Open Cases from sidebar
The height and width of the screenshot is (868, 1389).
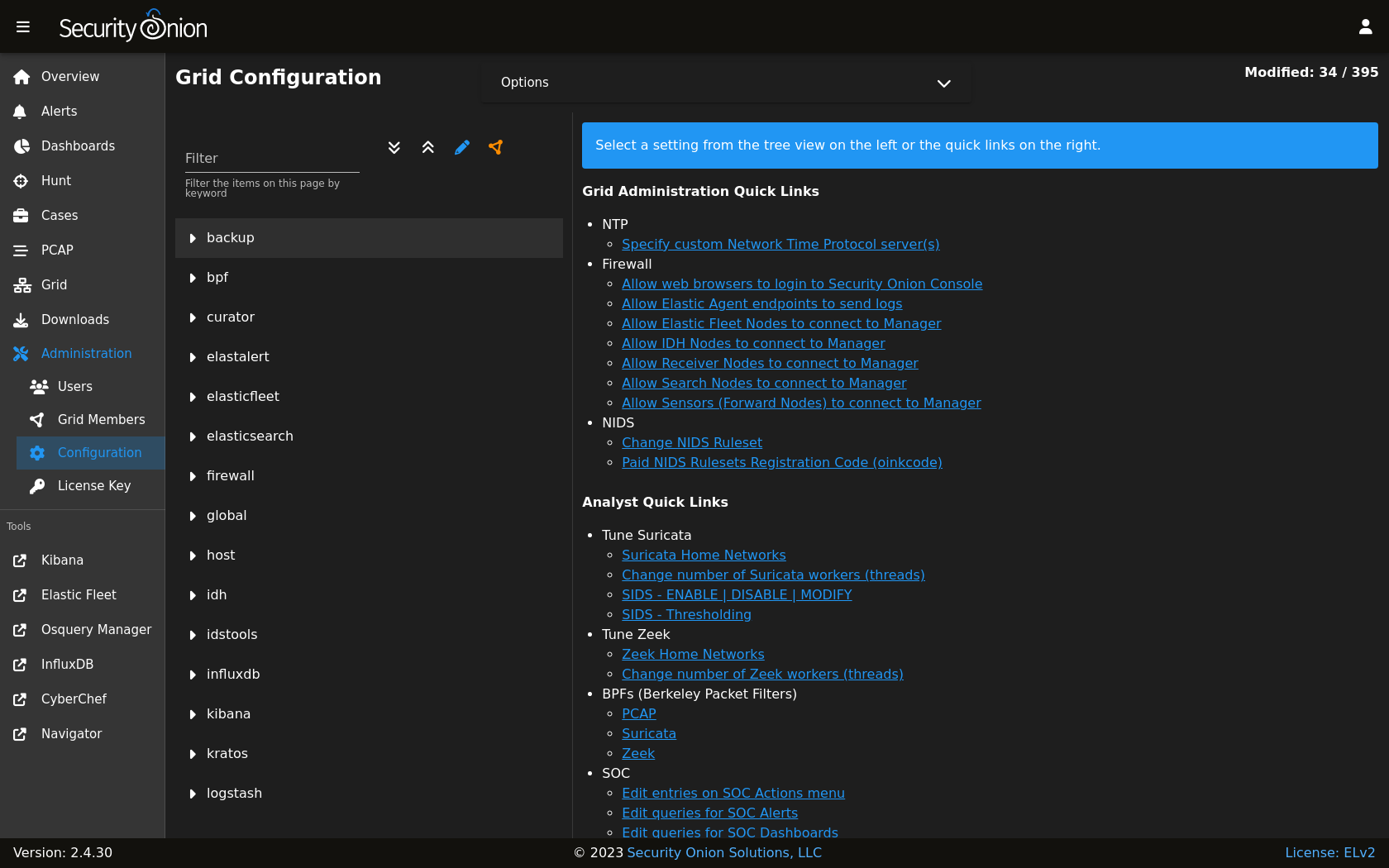pyautogui.click(x=83, y=216)
